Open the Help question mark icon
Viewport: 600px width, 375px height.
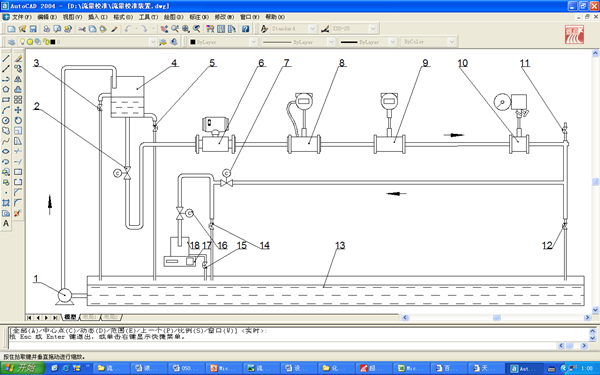point(245,29)
